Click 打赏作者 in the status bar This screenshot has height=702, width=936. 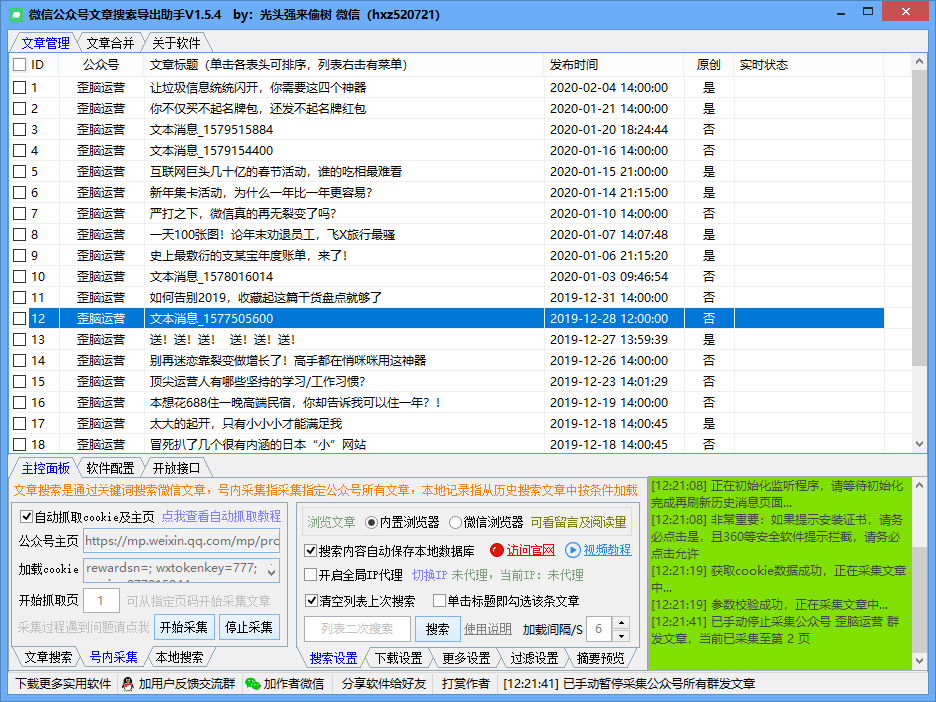pyautogui.click(x=466, y=683)
